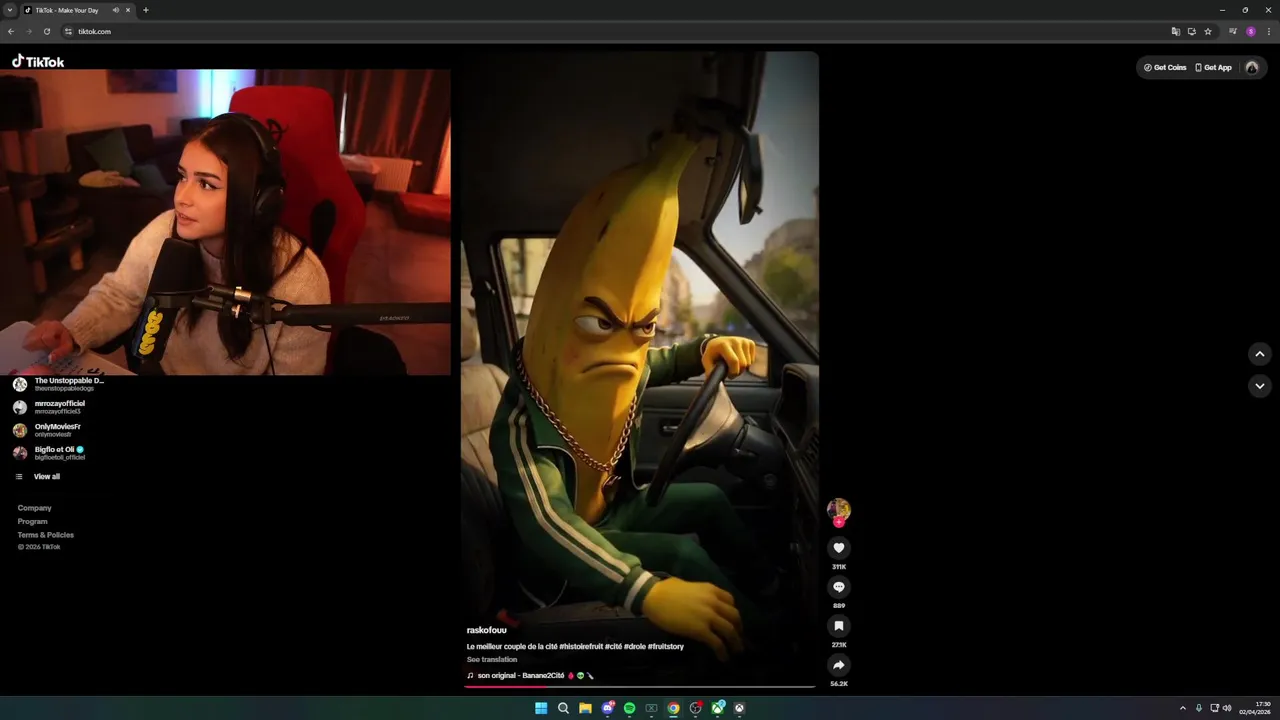
Task: Expand the Company footer section
Action: tap(34, 508)
